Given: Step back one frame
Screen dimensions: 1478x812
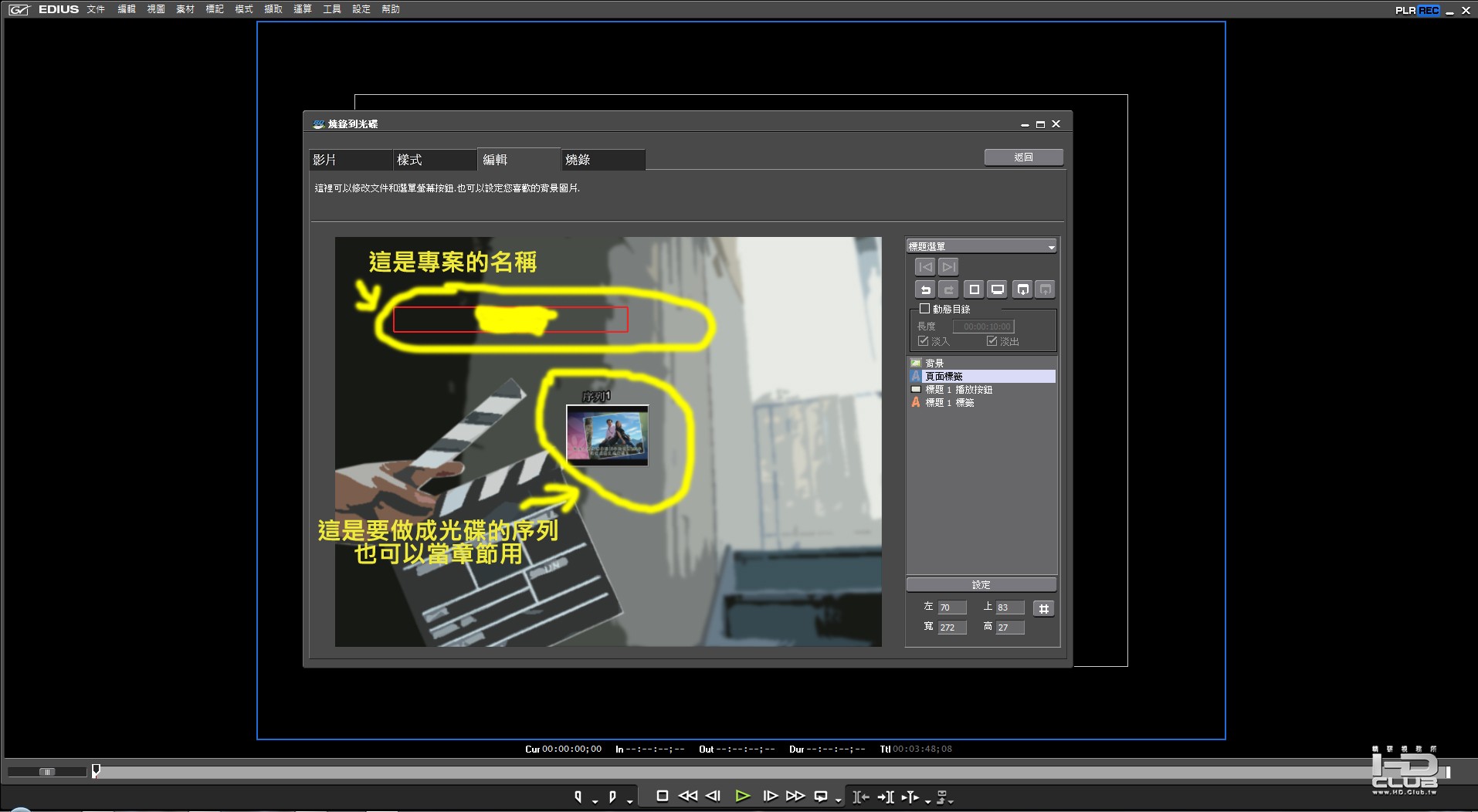Looking at the screenshot, I should [x=714, y=796].
